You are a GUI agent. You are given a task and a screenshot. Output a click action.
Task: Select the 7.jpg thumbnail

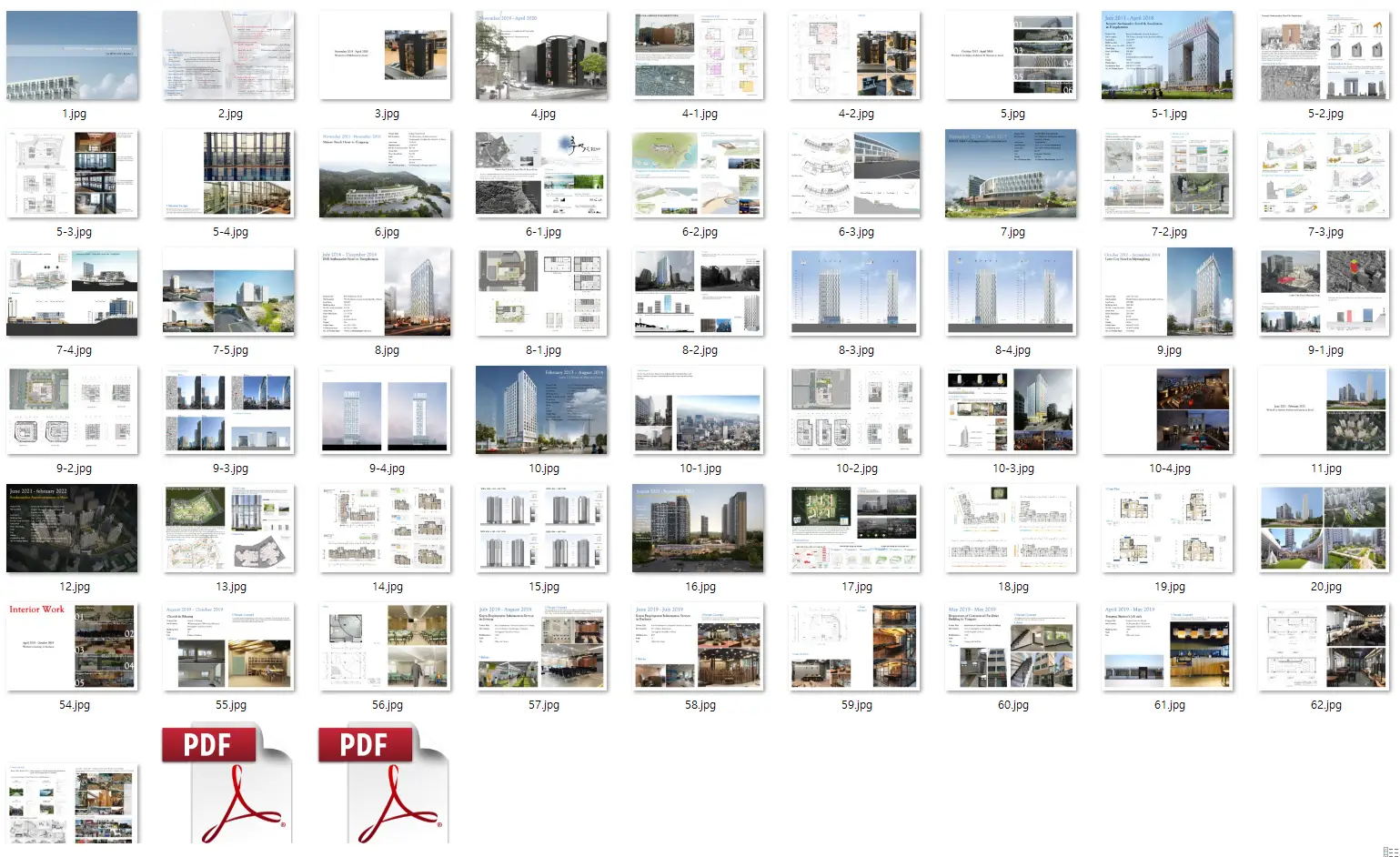pos(1011,174)
